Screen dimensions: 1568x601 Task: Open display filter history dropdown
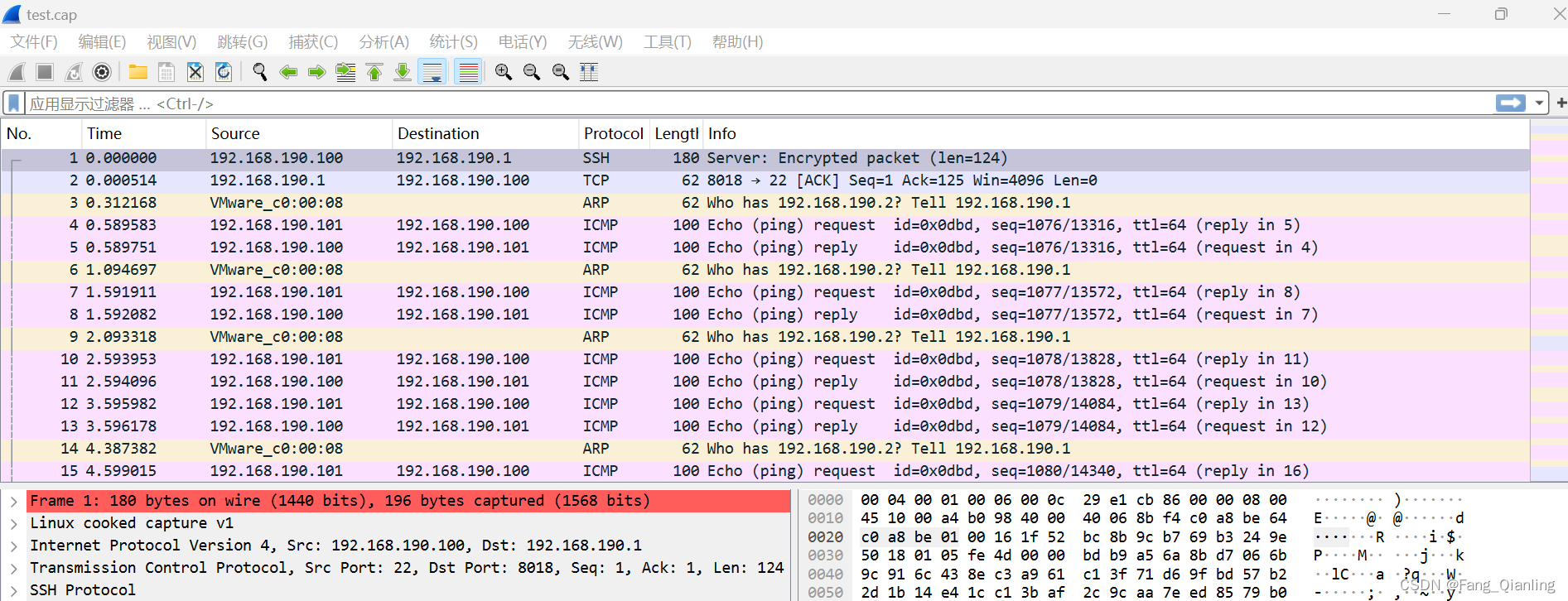tap(1539, 103)
